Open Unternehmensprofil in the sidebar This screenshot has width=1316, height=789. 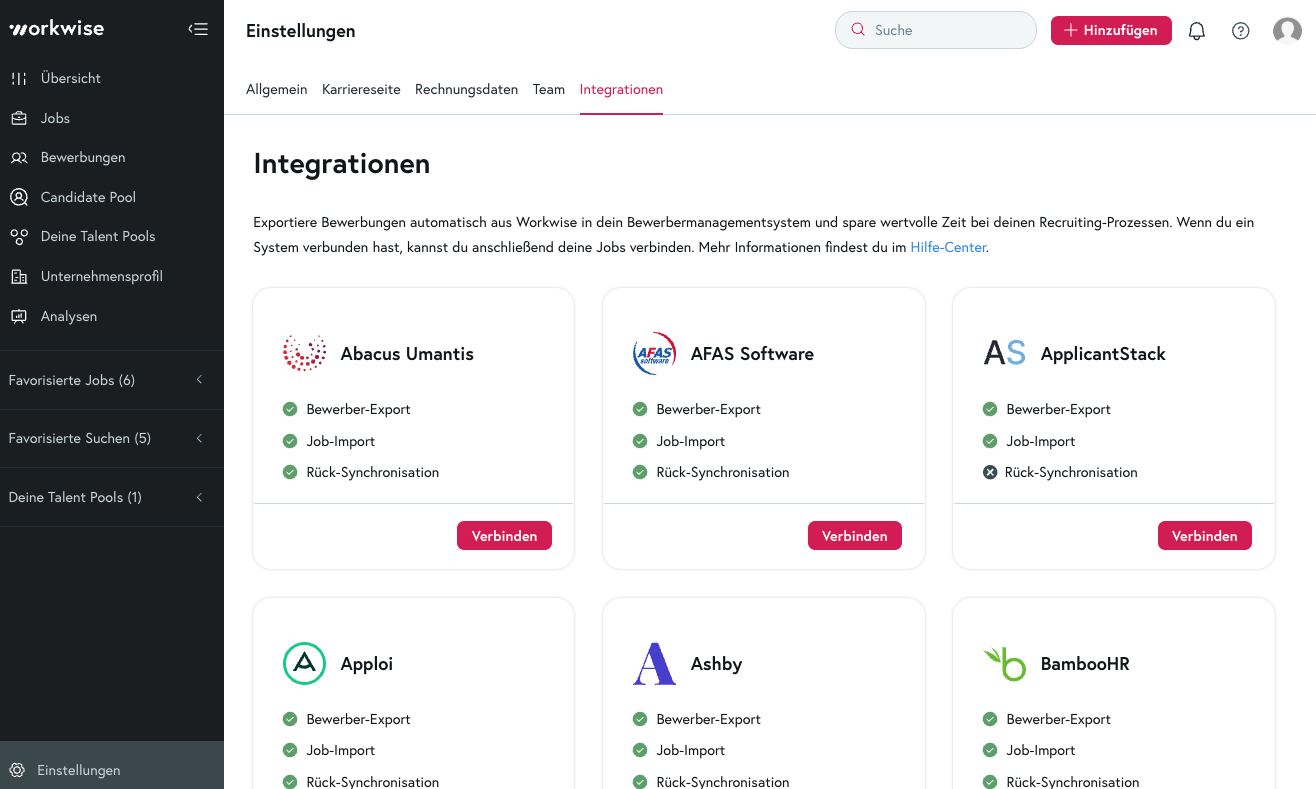pyautogui.click(x=112, y=276)
